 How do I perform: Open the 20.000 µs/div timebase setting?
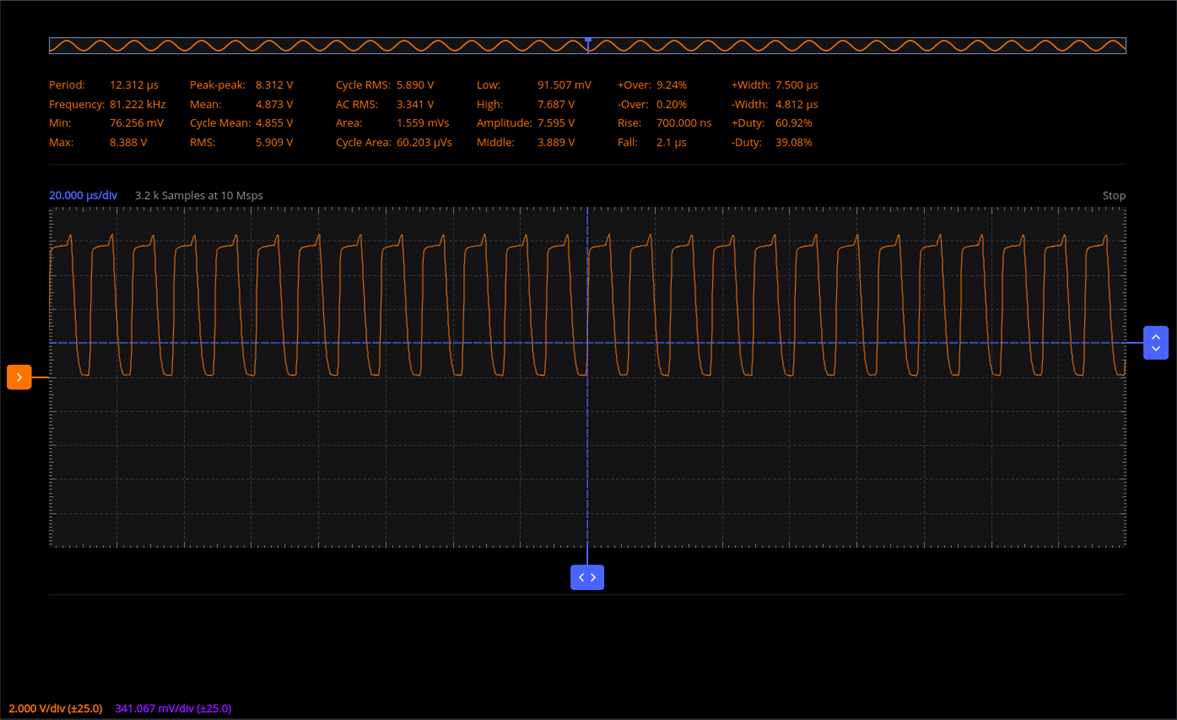pyautogui.click(x=83, y=196)
